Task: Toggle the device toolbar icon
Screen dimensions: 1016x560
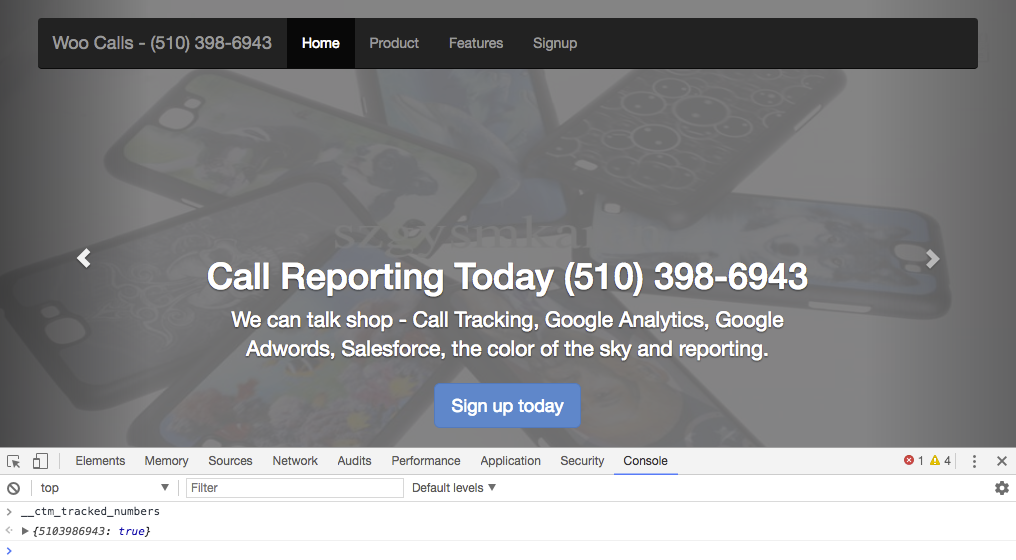Action: 40,461
